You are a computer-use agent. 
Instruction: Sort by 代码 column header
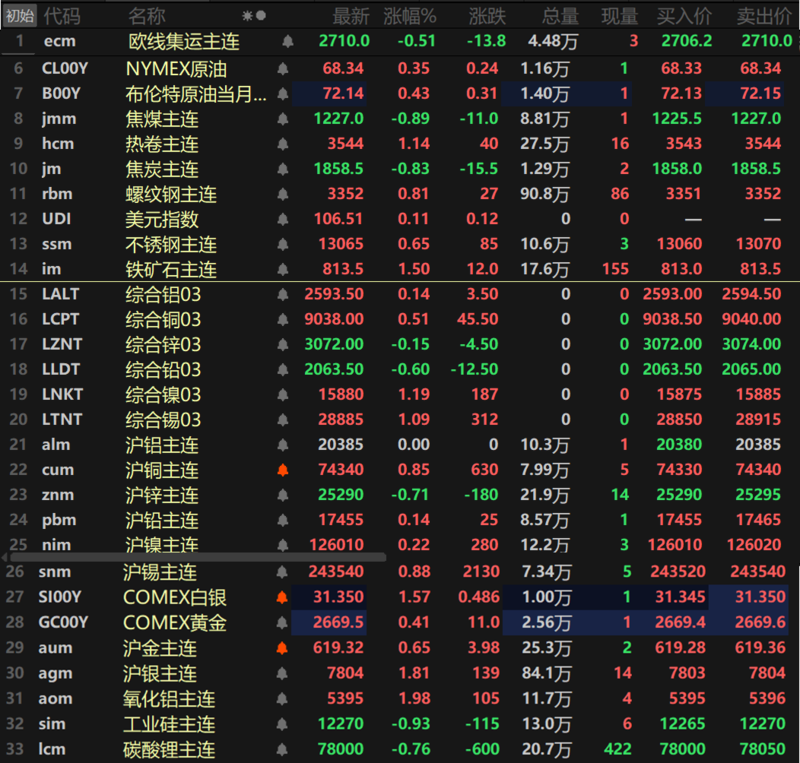point(62,16)
